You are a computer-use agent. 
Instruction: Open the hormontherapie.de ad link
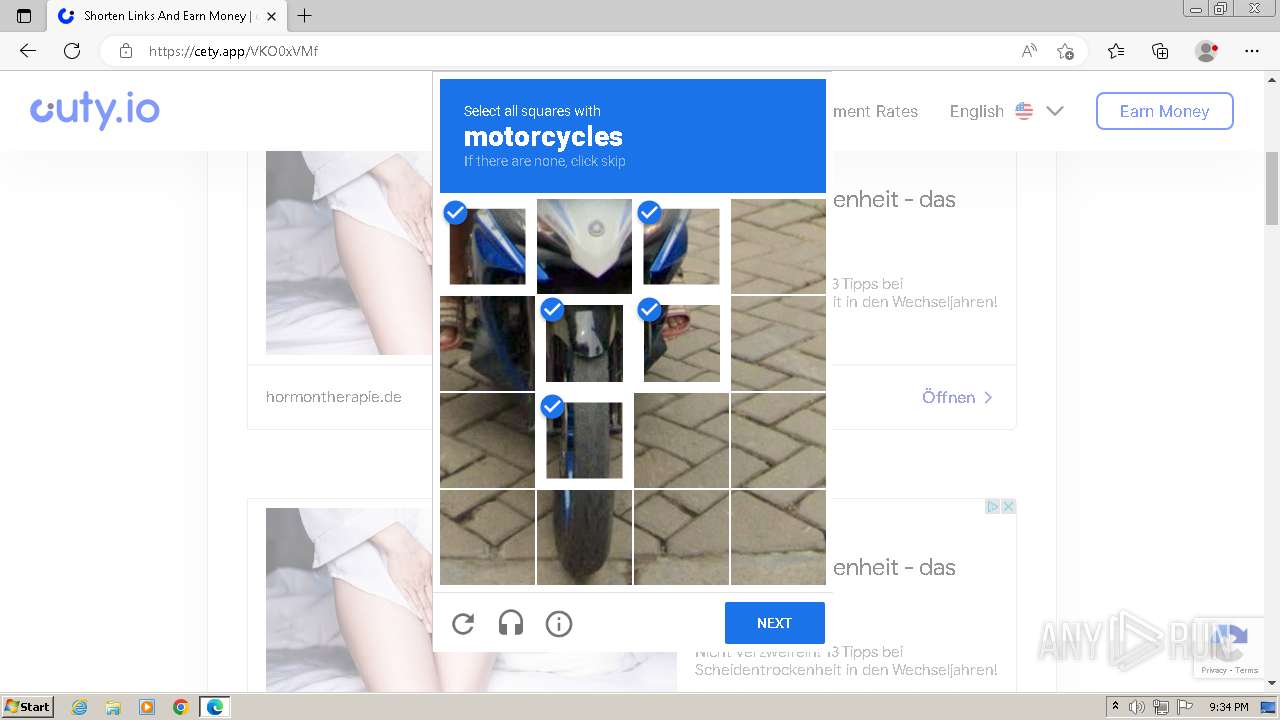pos(334,397)
